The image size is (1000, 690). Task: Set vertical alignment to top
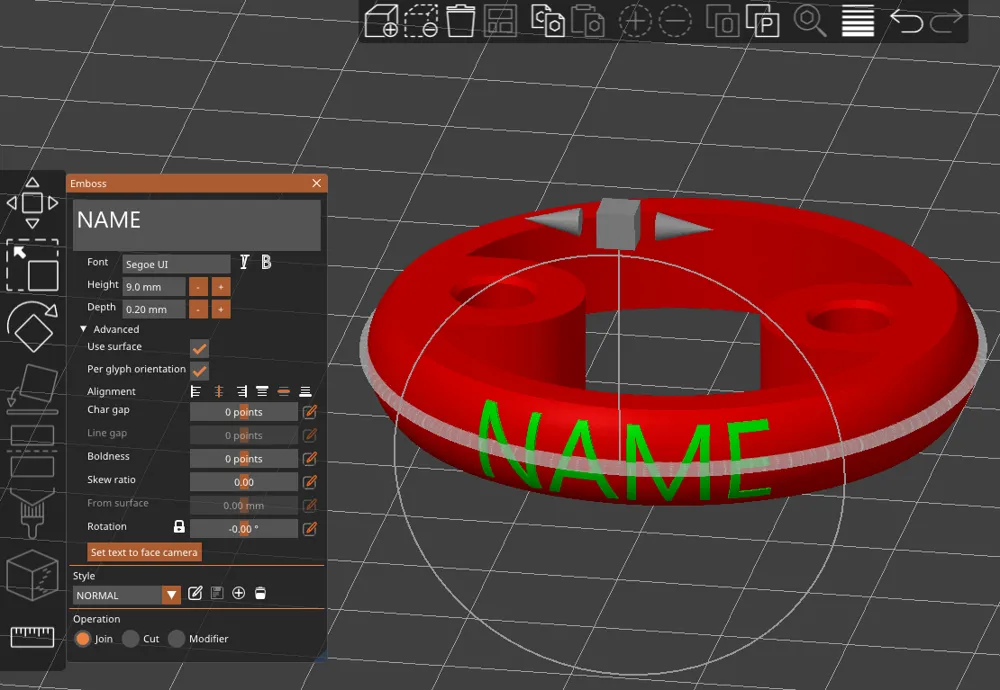(x=262, y=392)
